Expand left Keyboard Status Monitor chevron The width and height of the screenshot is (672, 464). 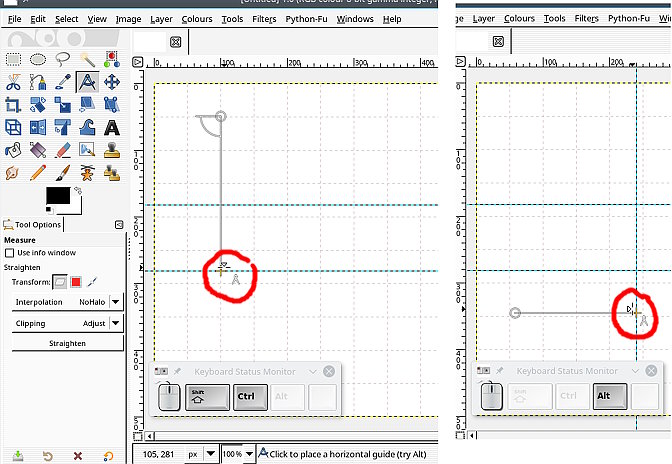(x=312, y=371)
